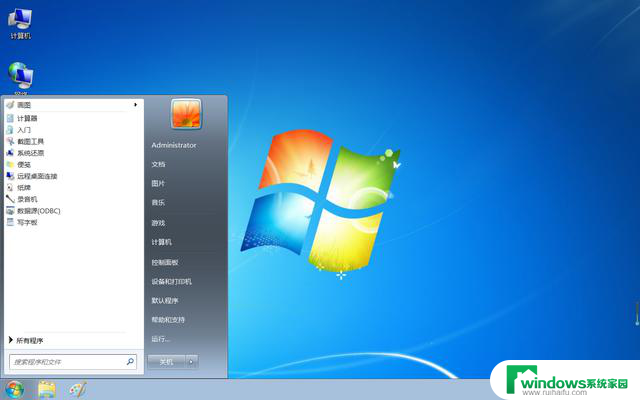Start 截图工具 (Snipping Tool)

pyautogui.click(x=71, y=141)
